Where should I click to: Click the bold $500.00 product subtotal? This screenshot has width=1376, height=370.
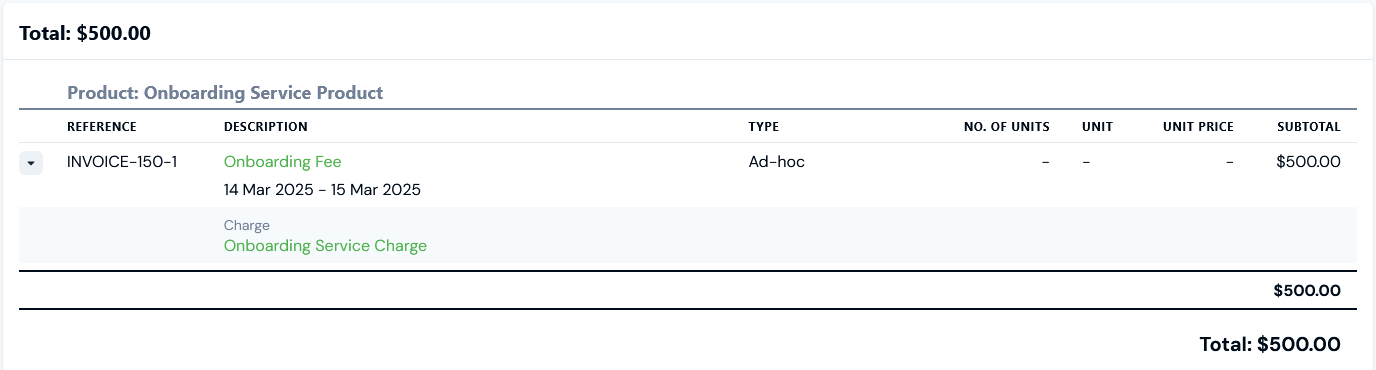tap(1307, 291)
